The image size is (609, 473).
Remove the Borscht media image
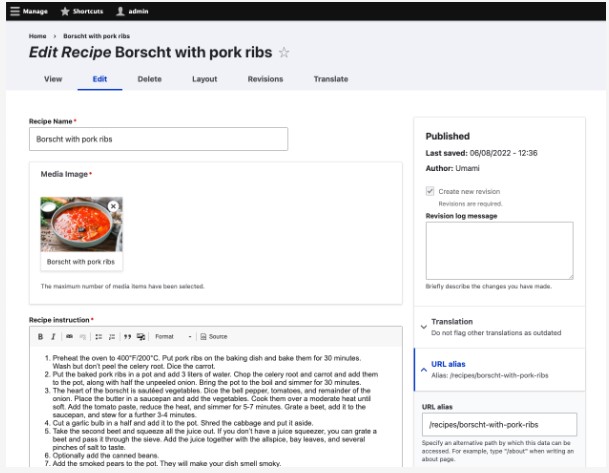(x=113, y=206)
